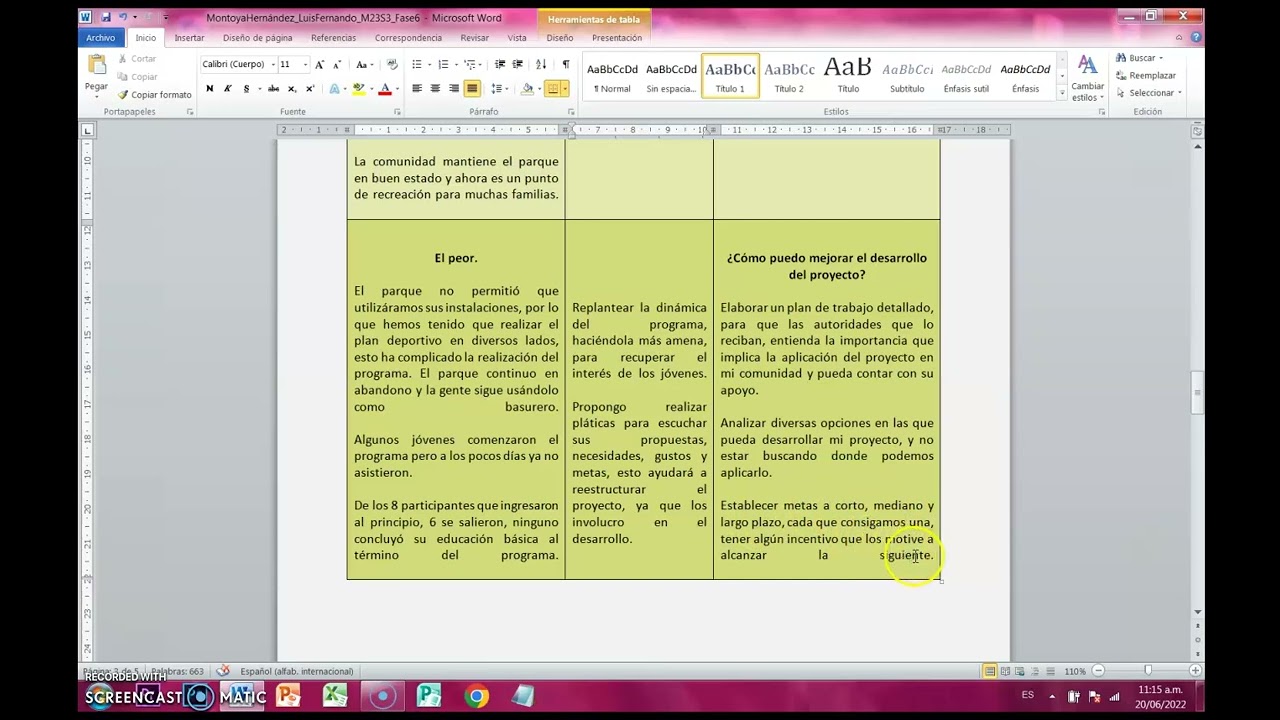The image size is (1280, 720).
Task: Apply the Subtítulo style
Action: [907, 76]
